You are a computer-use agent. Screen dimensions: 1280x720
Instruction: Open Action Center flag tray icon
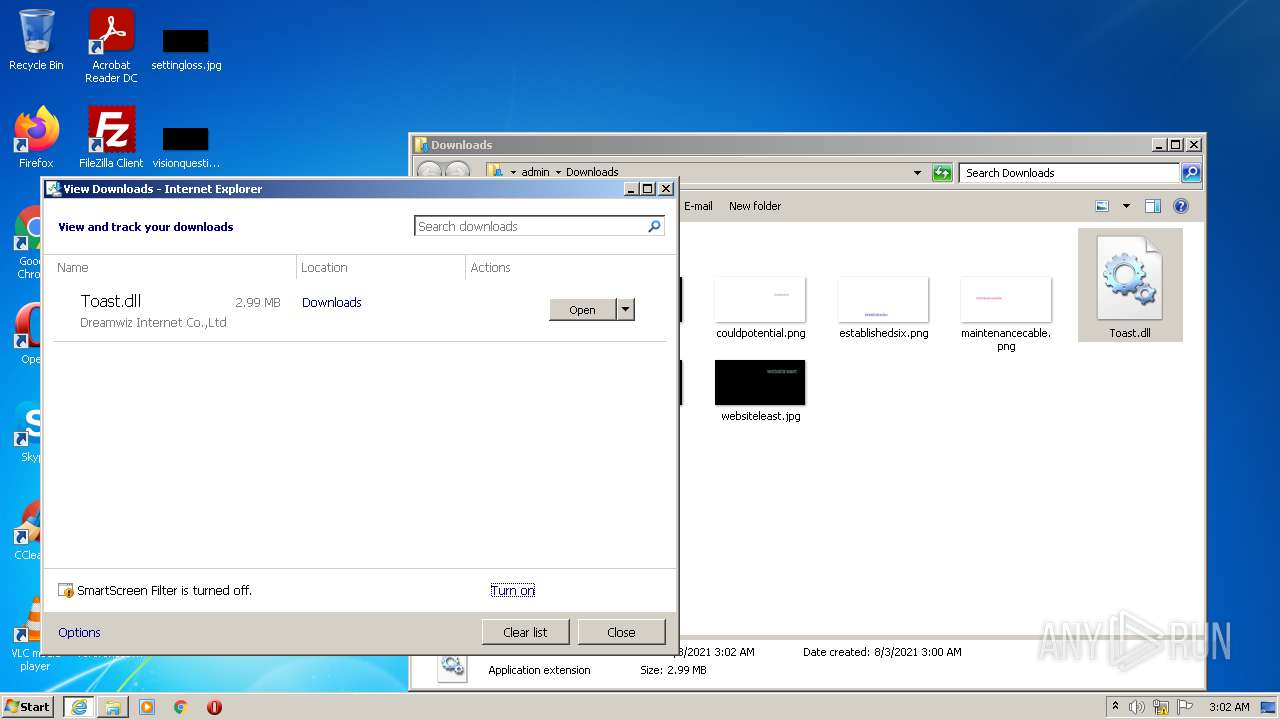pos(1186,707)
